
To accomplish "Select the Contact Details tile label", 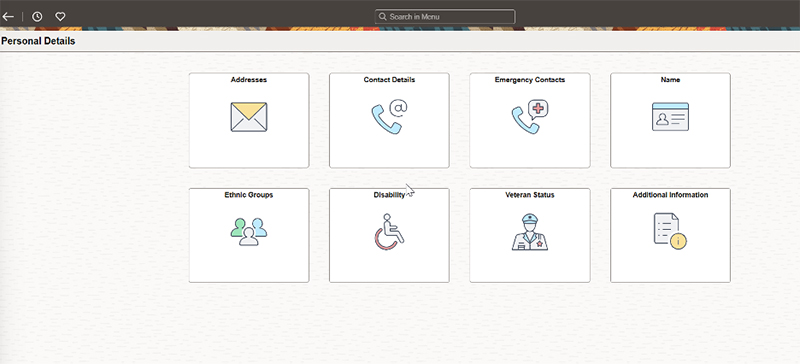I will pos(389,80).
